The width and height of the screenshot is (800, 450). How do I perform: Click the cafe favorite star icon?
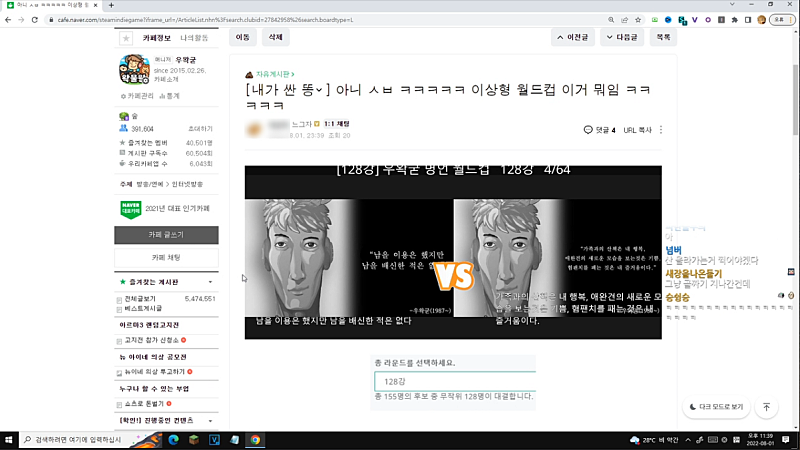[x=126, y=38]
